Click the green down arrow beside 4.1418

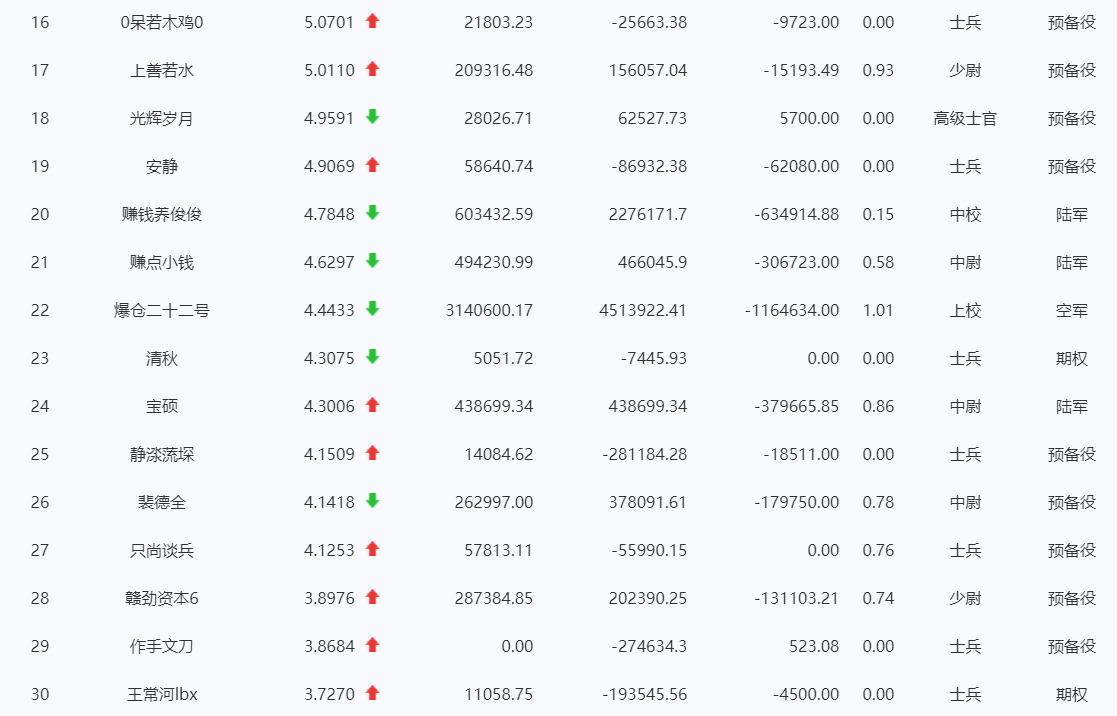[x=372, y=501]
